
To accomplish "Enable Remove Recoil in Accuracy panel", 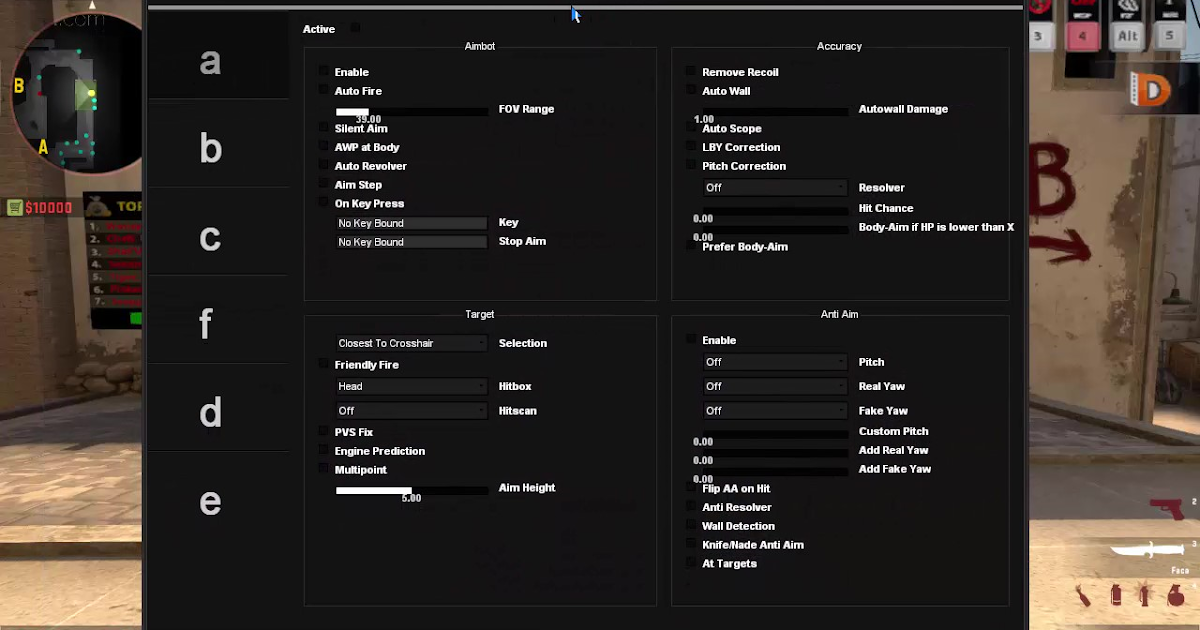I will click(x=690, y=72).
